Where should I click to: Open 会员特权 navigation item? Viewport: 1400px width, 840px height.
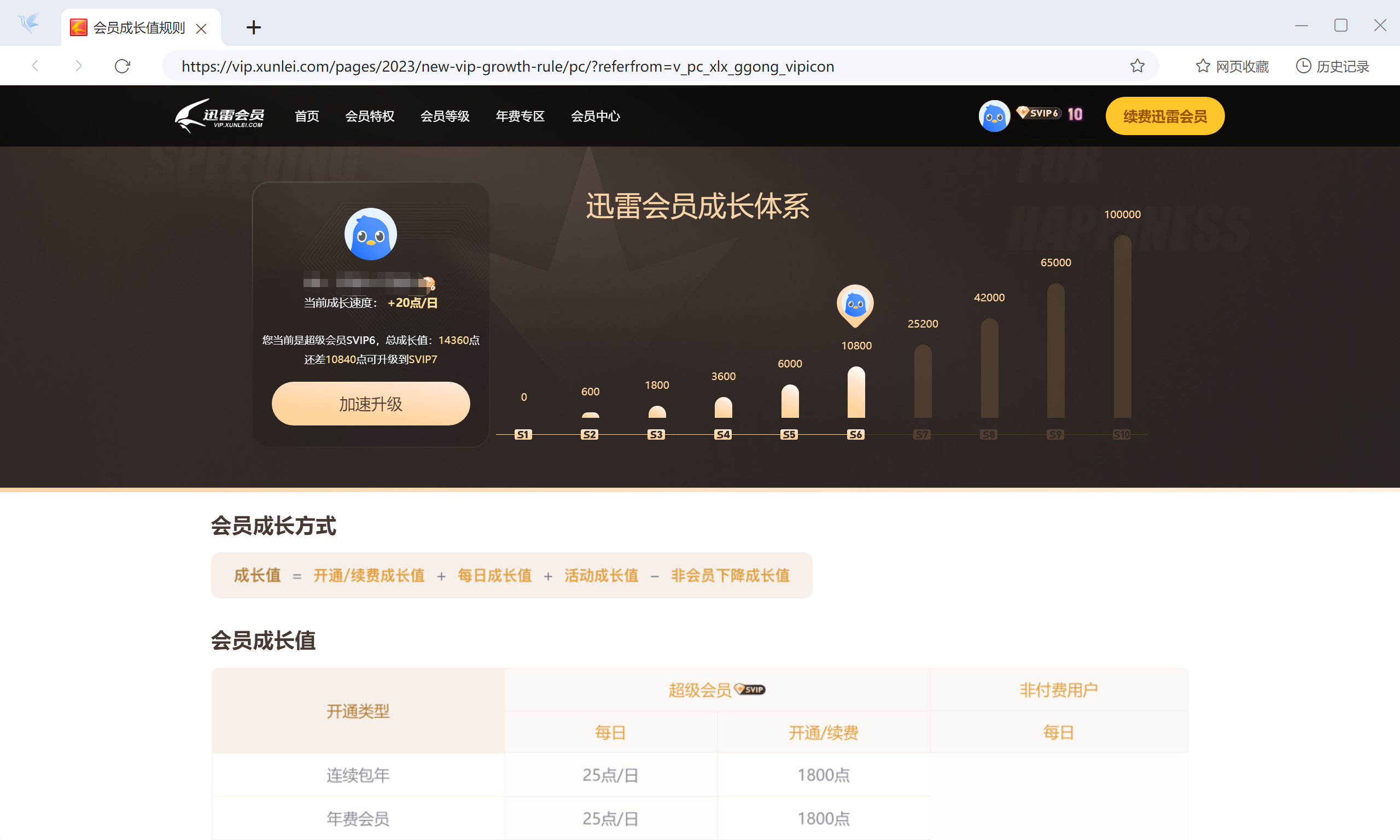coord(370,116)
